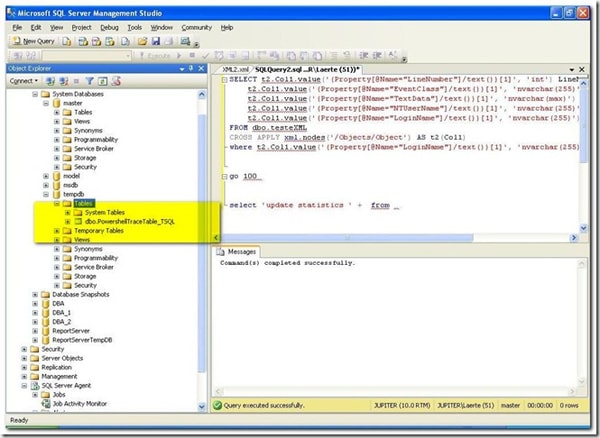Click the SQL Server Compact Query icon
The width and height of the screenshot is (600, 438).
click(x=125, y=41)
